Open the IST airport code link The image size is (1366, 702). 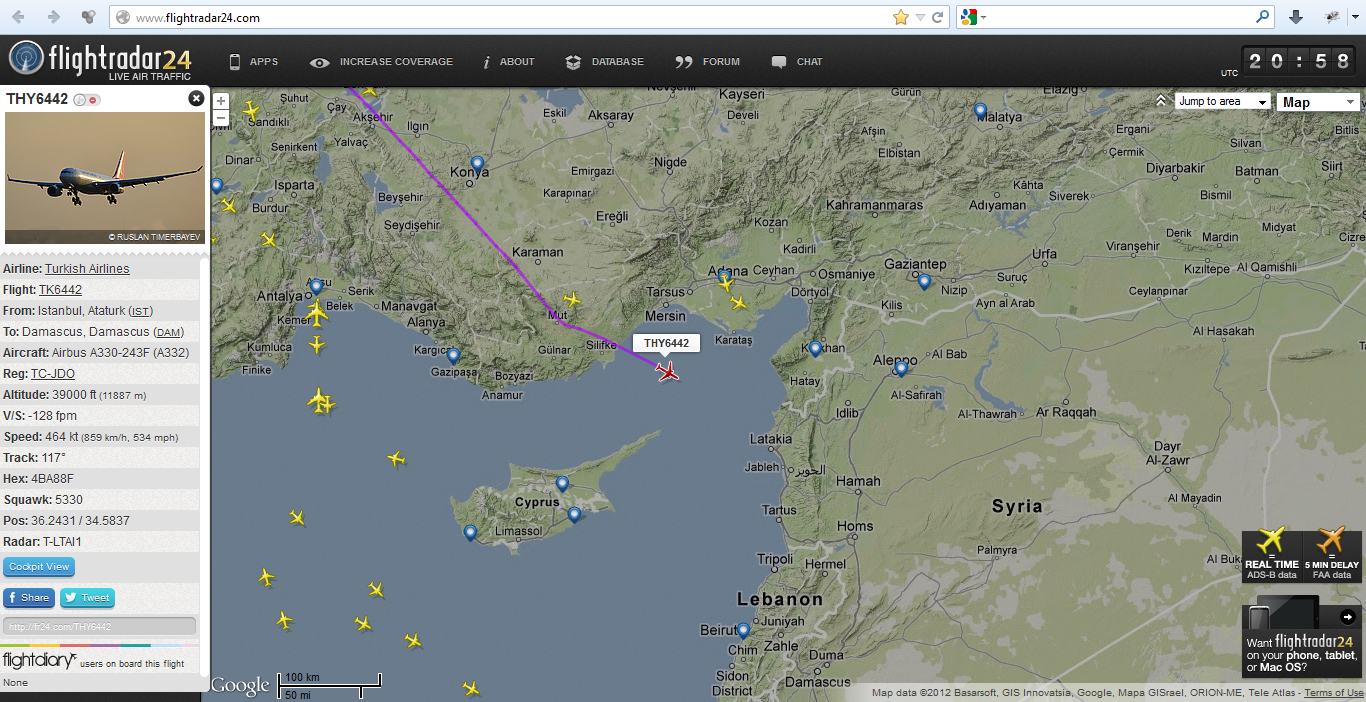click(x=140, y=311)
